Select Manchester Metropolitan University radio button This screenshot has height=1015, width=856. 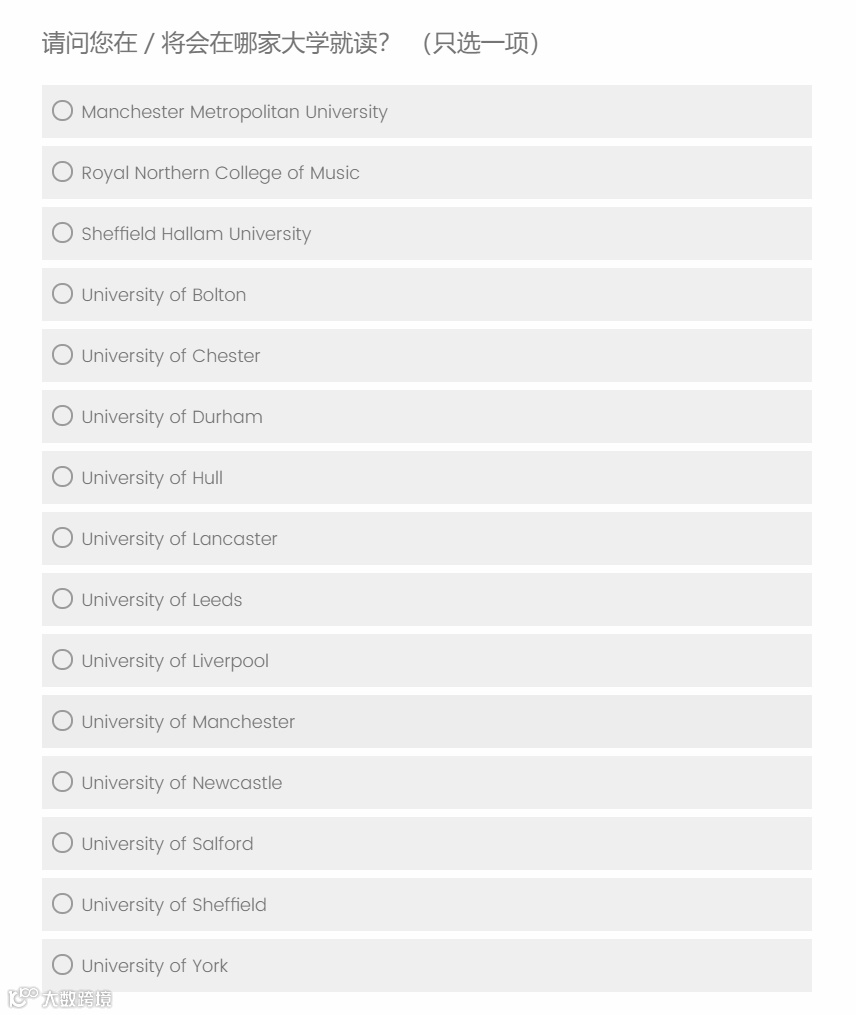click(x=63, y=111)
